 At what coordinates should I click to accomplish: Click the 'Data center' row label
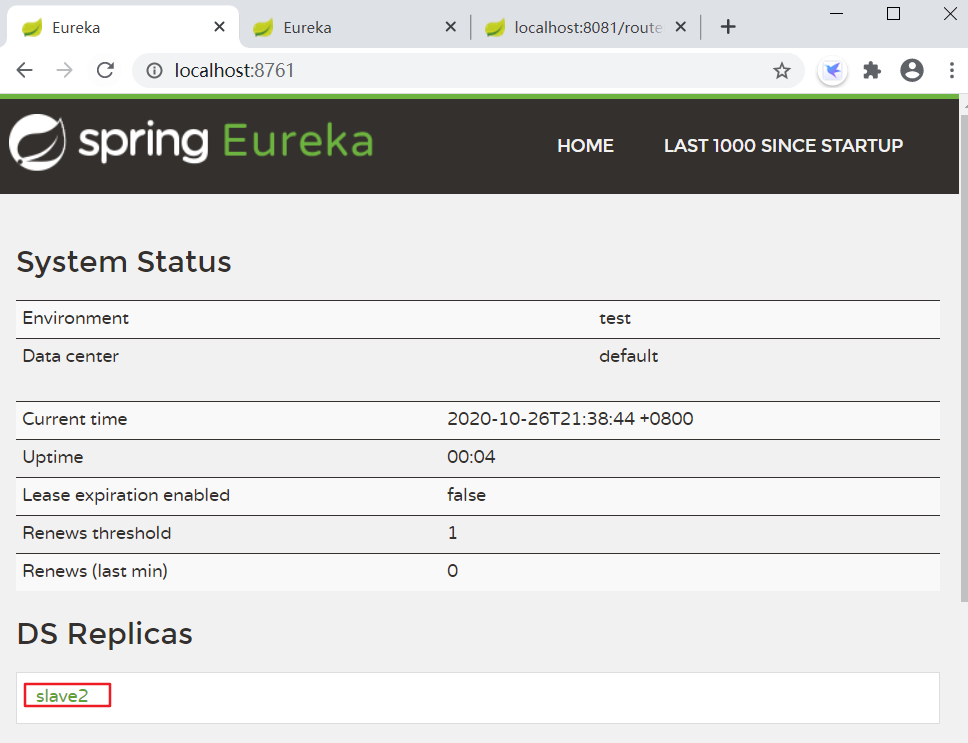(70, 356)
